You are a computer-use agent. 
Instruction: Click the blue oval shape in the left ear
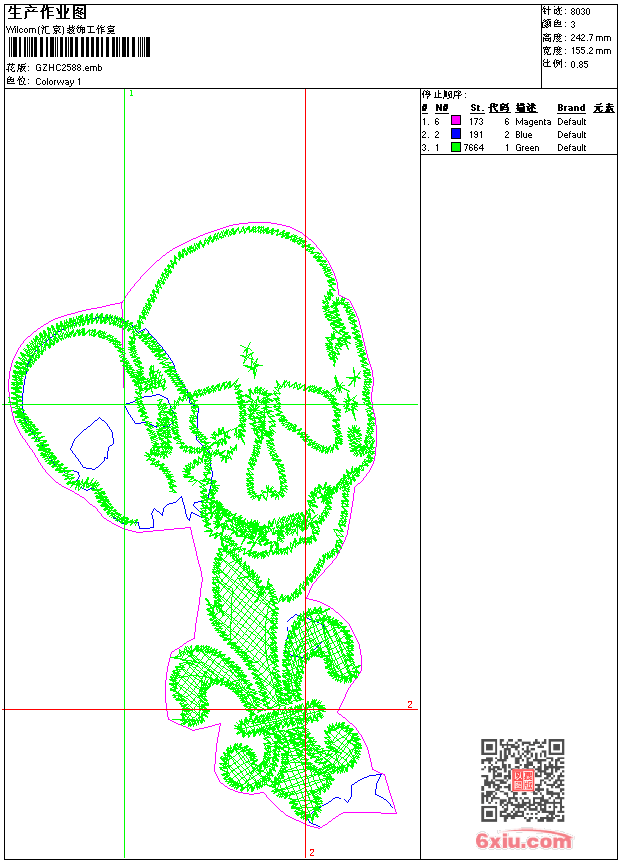(x=92, y=444)
